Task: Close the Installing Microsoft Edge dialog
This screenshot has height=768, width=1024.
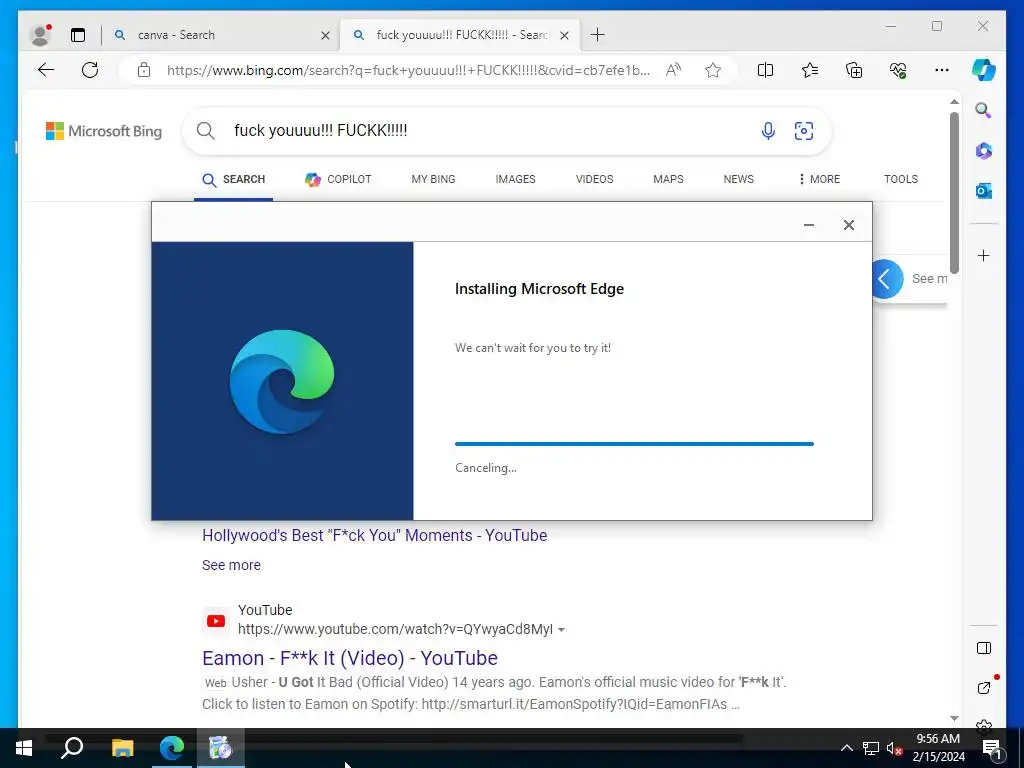Action: 848,225
